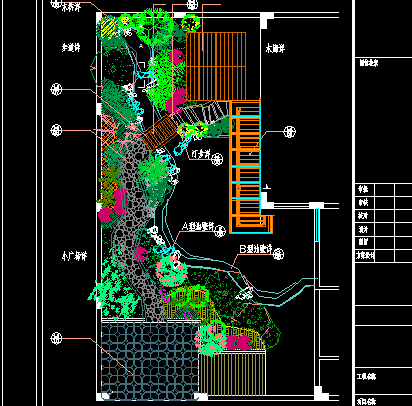
Task: Select the orange pergola strip with cyan frames
Action: point(246,167)
